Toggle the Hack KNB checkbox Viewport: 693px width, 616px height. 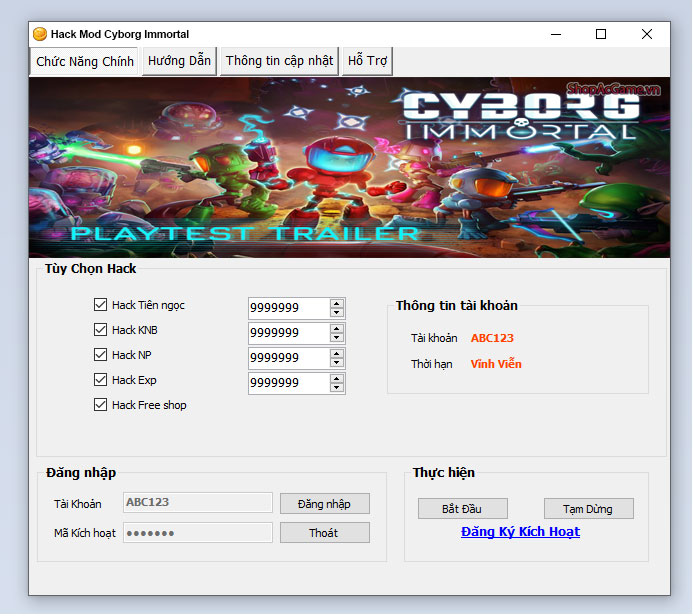coord(100,330)
